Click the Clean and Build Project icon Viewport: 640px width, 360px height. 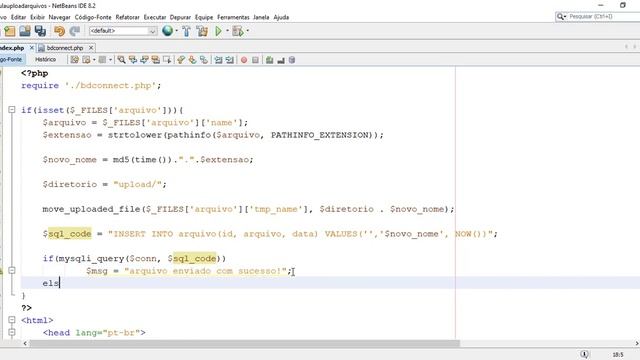point(202,31)
